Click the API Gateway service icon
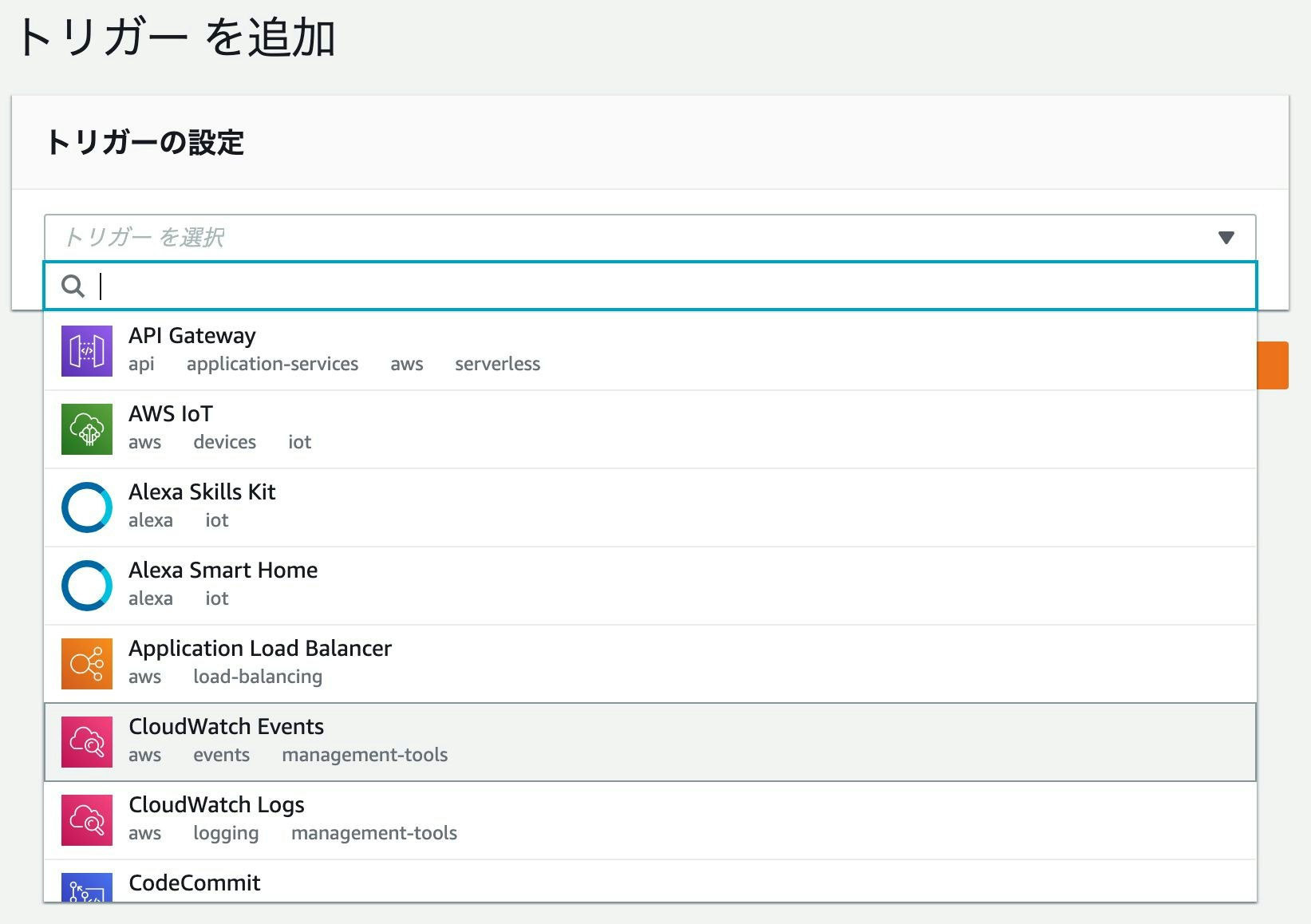Viewport: 1311px width, 924px height. pos(87,351)
